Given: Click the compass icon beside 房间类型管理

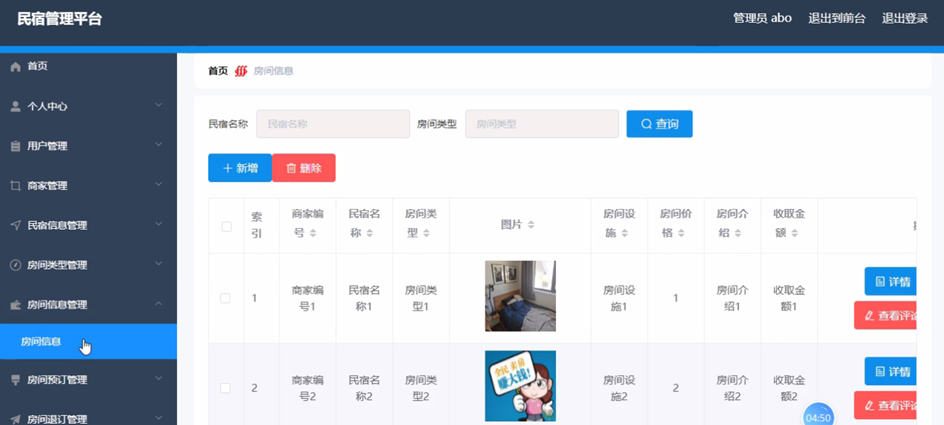Looking at the screenshot, I should (16, 265).
